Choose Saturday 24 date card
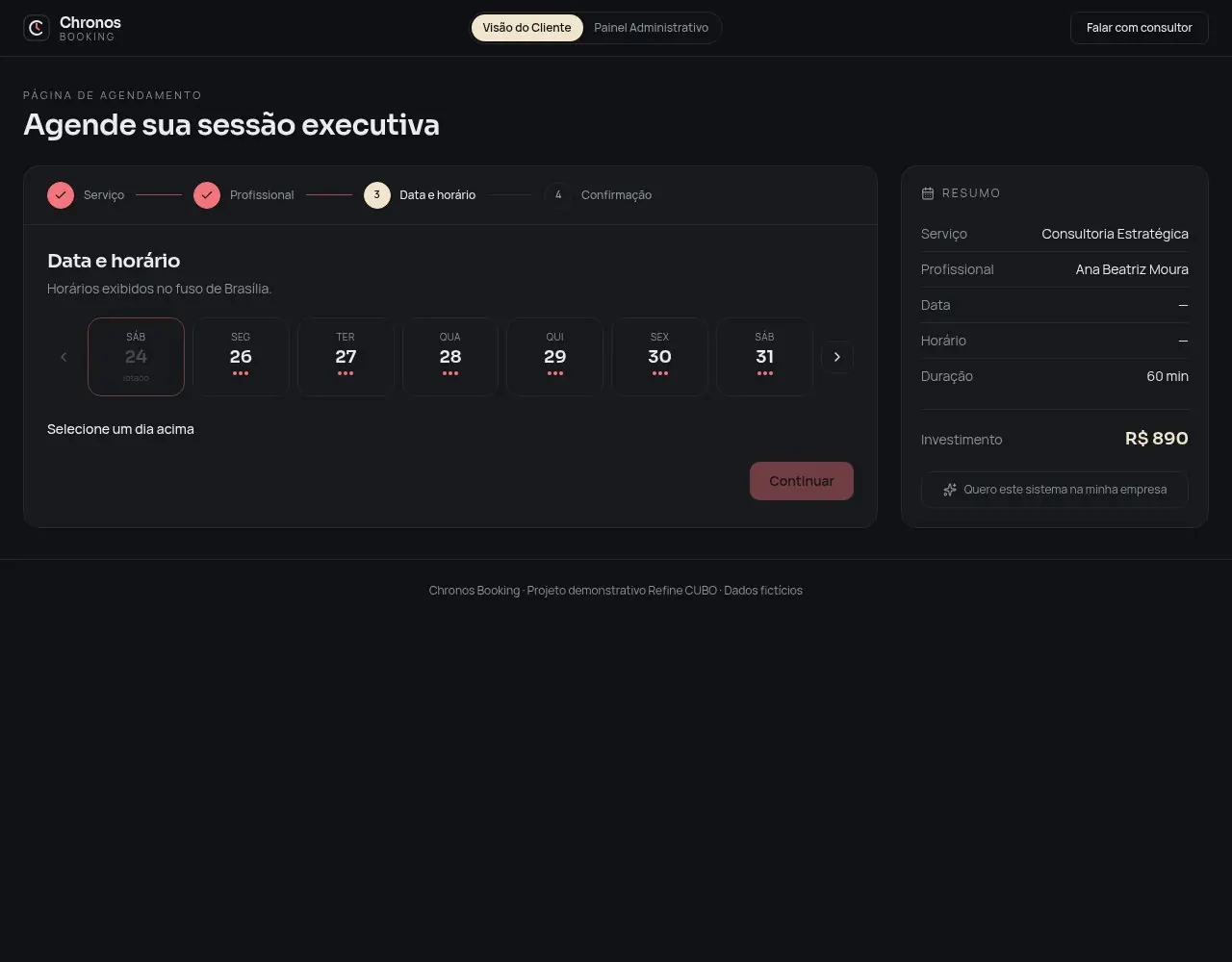The image size is (1232, 962). coord(136,357)
